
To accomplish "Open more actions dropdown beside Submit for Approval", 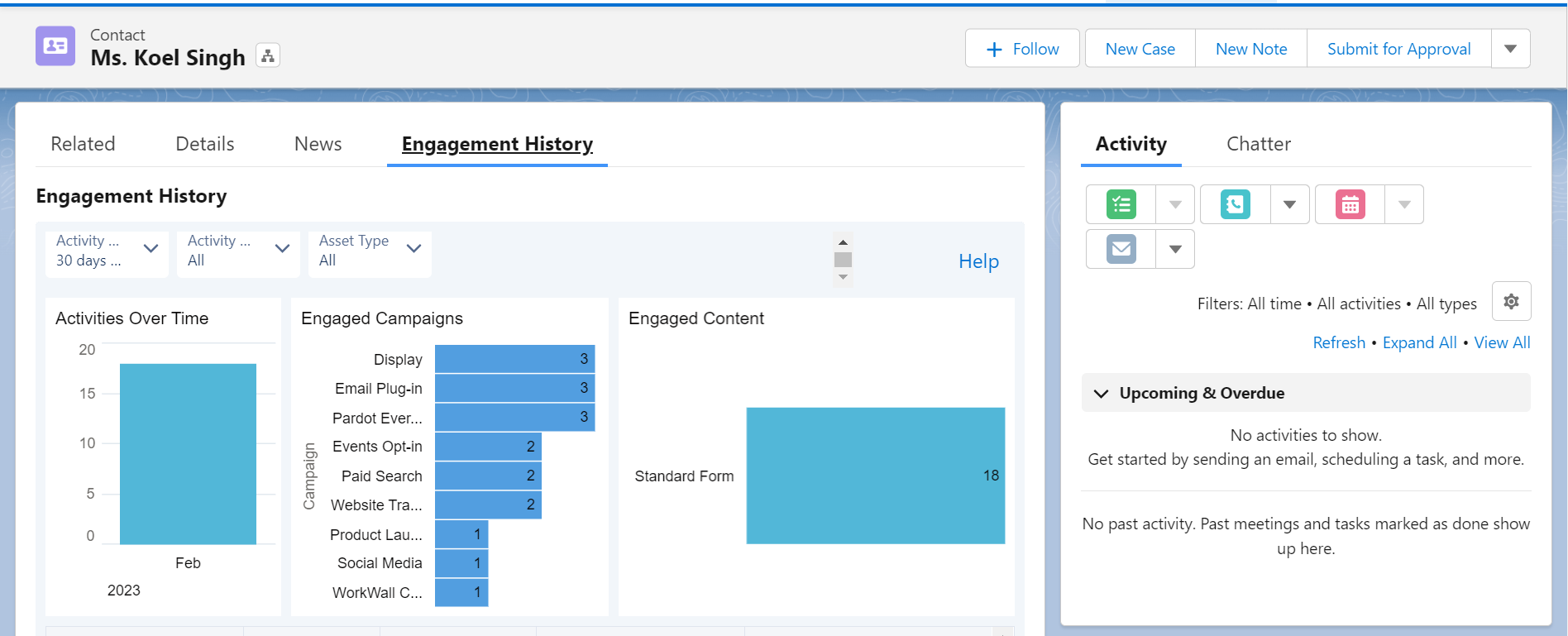I will point(1510,49).
